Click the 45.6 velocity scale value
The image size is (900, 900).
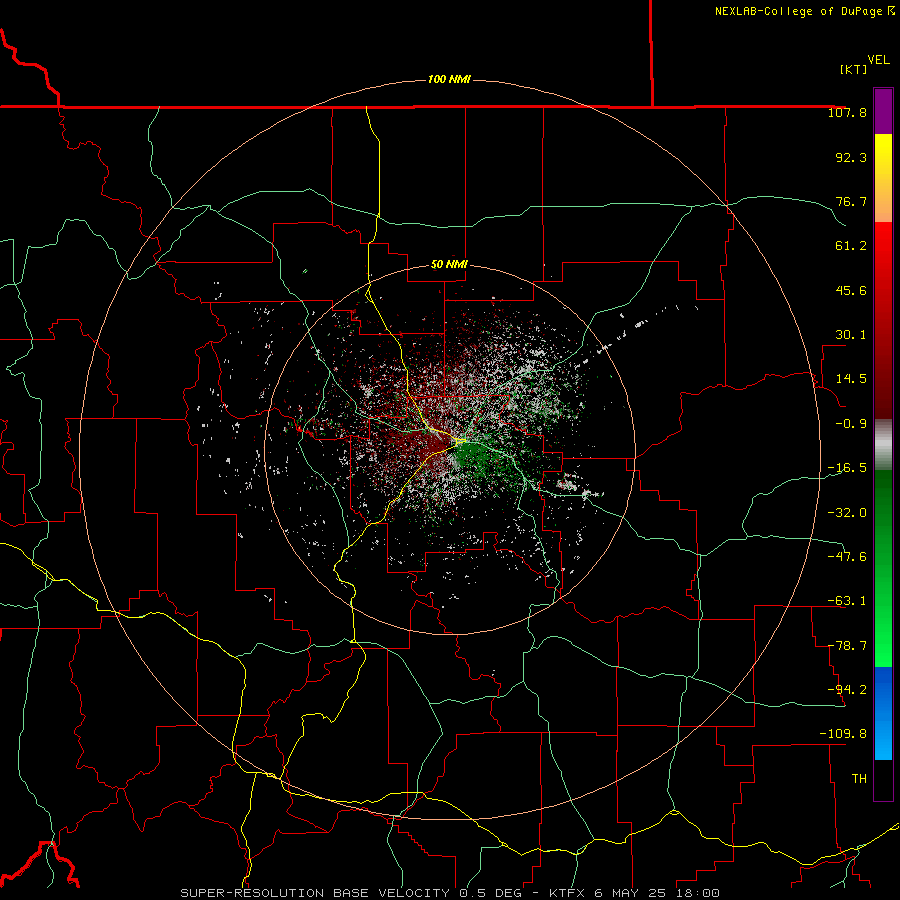851,290
